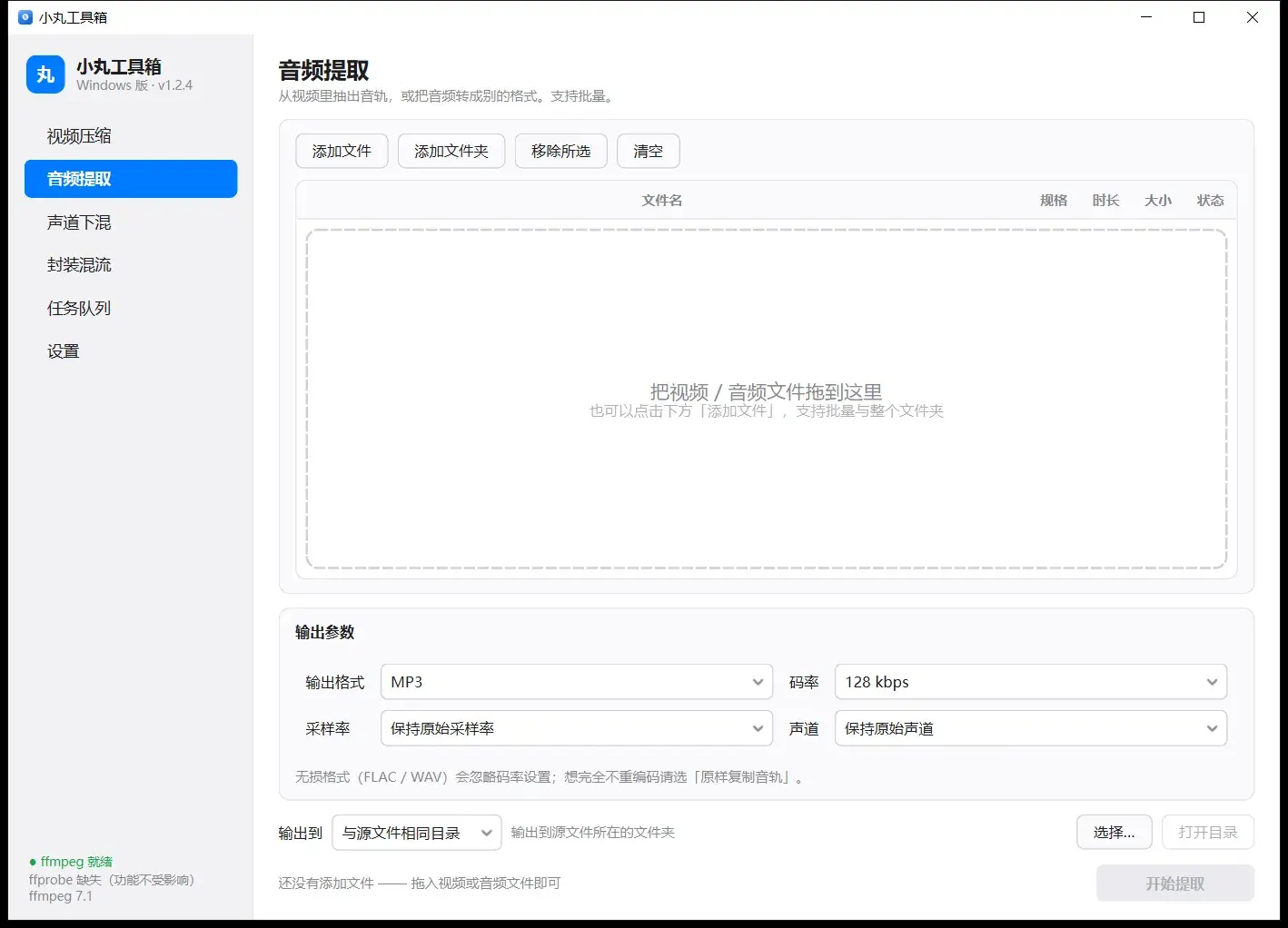Viewport: 1288px width, 928px height.
Task: Click the 开始提取 button
Action: click(1175, 884)
